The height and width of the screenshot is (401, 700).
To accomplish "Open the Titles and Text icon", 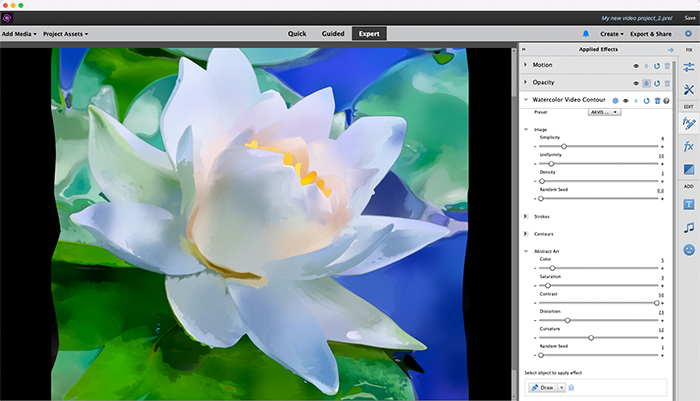I will point(688,205).
